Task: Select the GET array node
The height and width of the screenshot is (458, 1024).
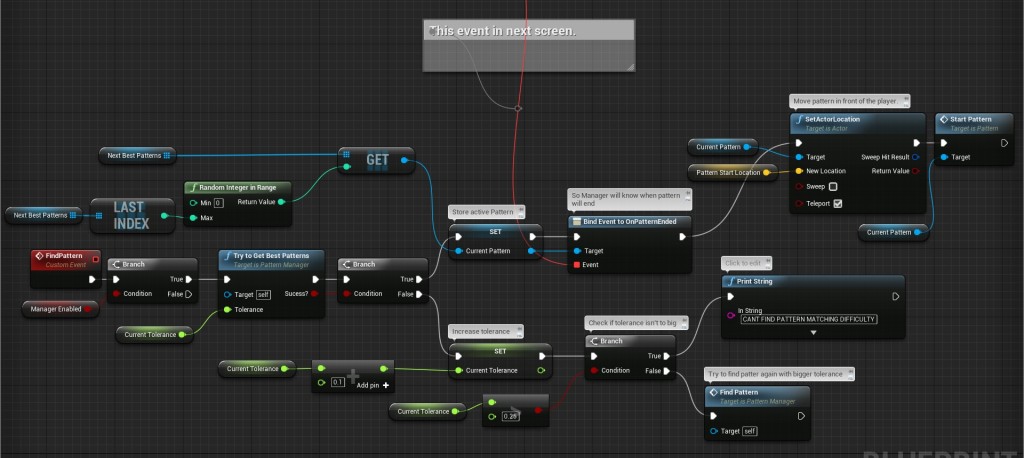Action: (x=376, y=161)
